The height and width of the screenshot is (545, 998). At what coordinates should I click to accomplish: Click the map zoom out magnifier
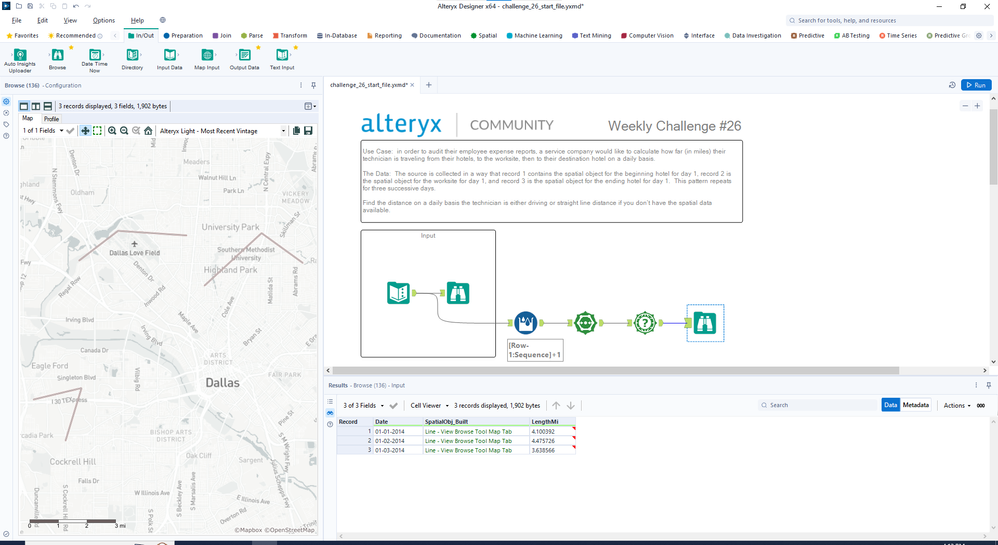(x=124, y=131)
